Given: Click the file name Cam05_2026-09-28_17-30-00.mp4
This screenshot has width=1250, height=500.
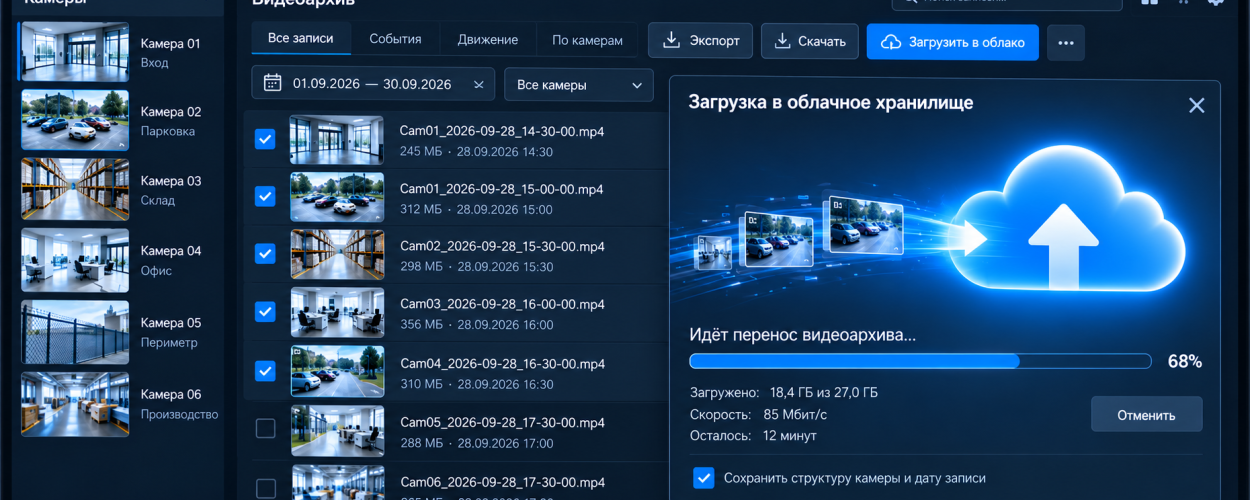Looking at the screenshot, I should (501, 422).
